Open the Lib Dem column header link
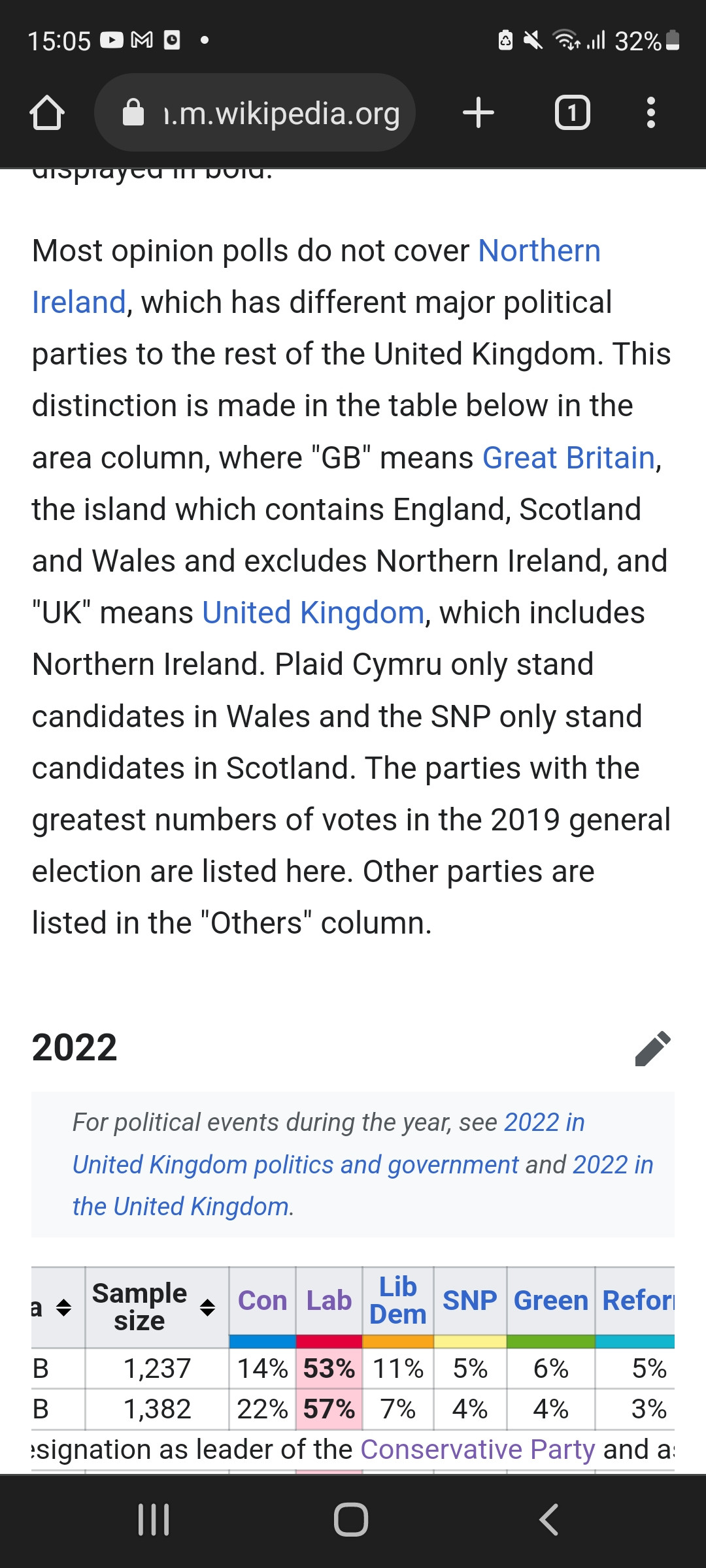The image size is (706, 1568). point(397,1300)
